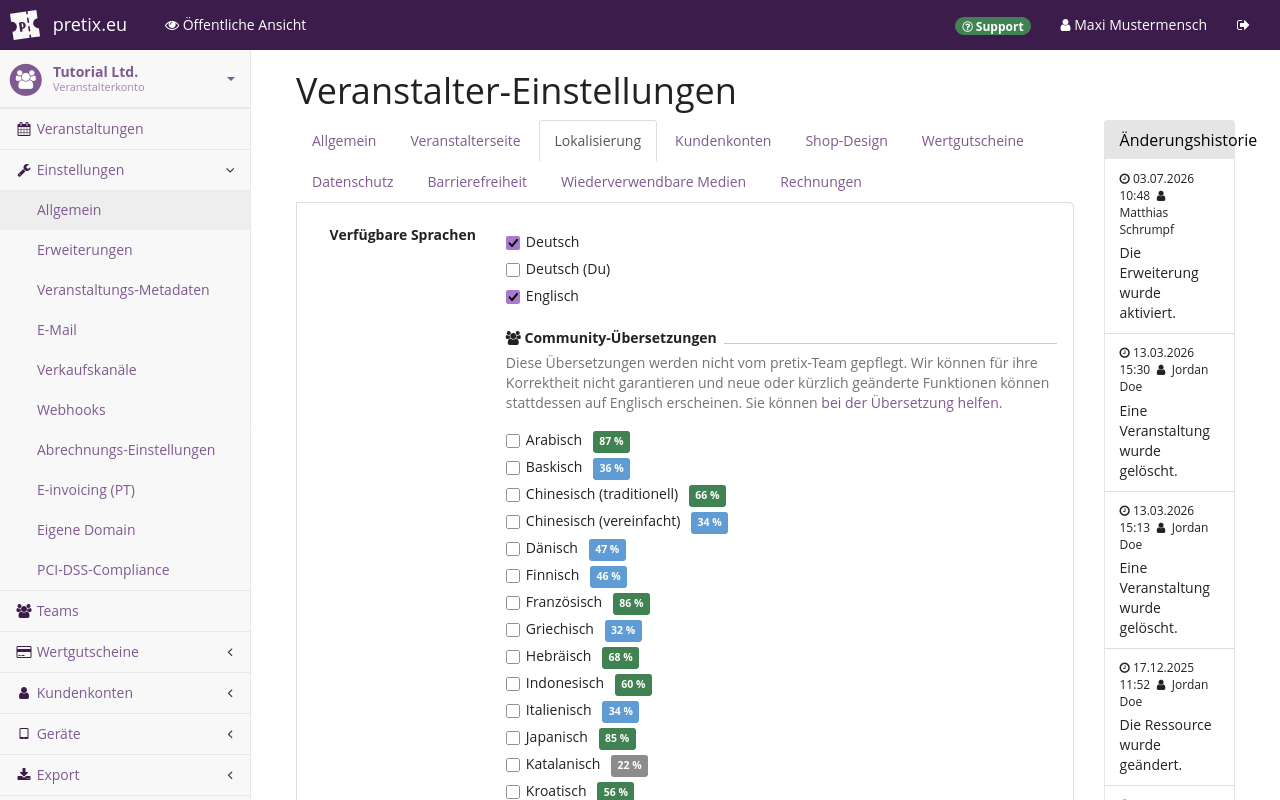The image size is (1280, 800).
Task: Click the logout icon in top bar
Action: [1243, 25]
